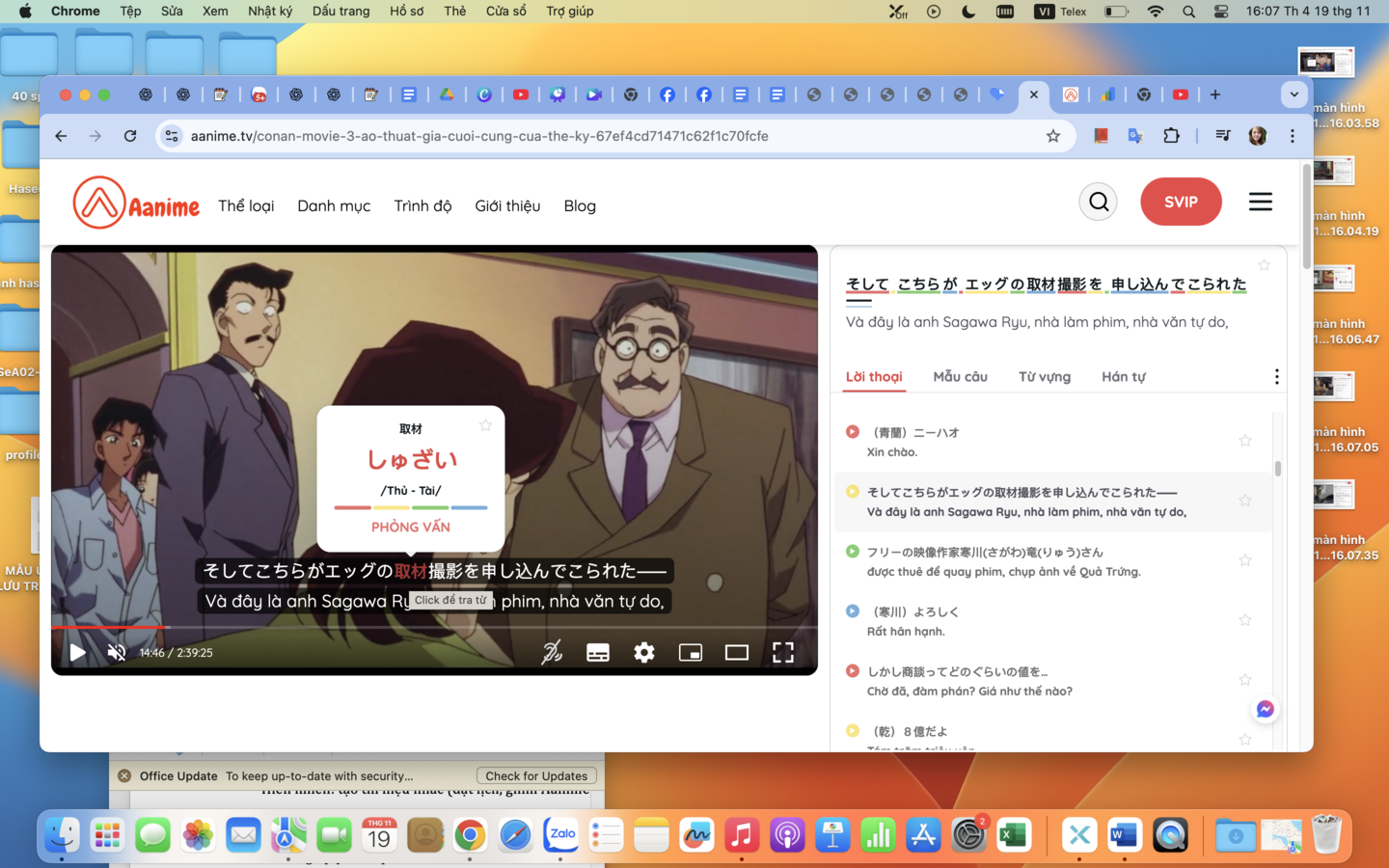Open the three-dot options in transcript panel
The width and height of the screenshot is (1389, 868).
(1276, 376)
